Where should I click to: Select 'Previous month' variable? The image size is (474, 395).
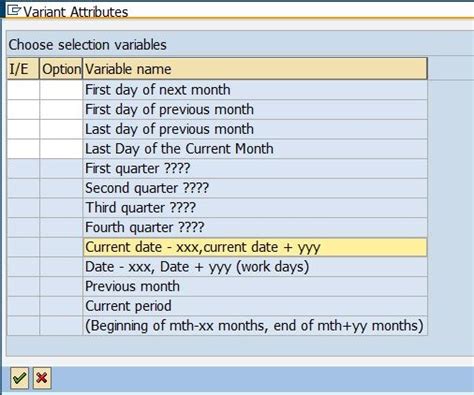click(255, 286)
